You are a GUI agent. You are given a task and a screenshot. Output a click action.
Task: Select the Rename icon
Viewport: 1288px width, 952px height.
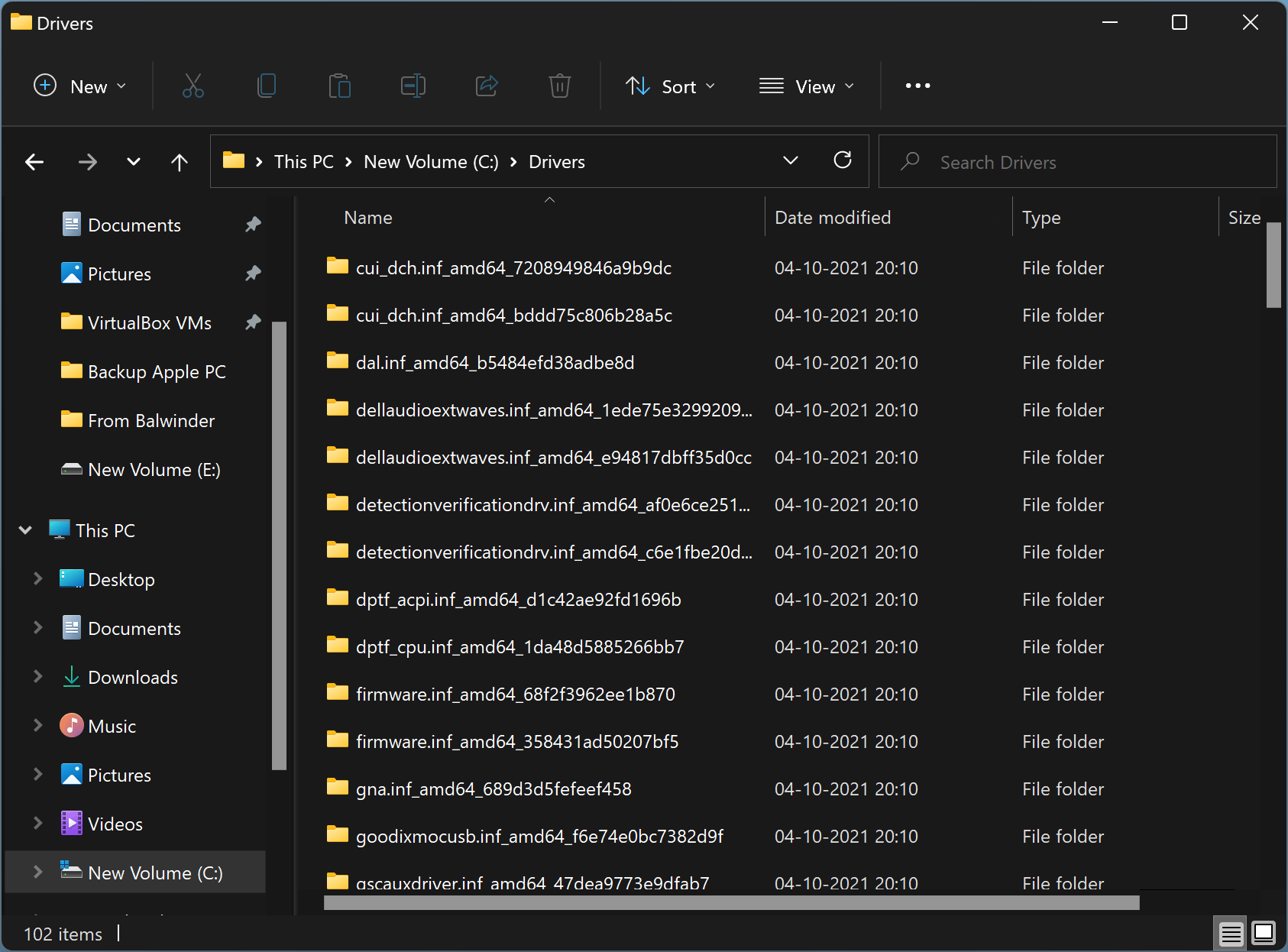(x=413, y=86)
